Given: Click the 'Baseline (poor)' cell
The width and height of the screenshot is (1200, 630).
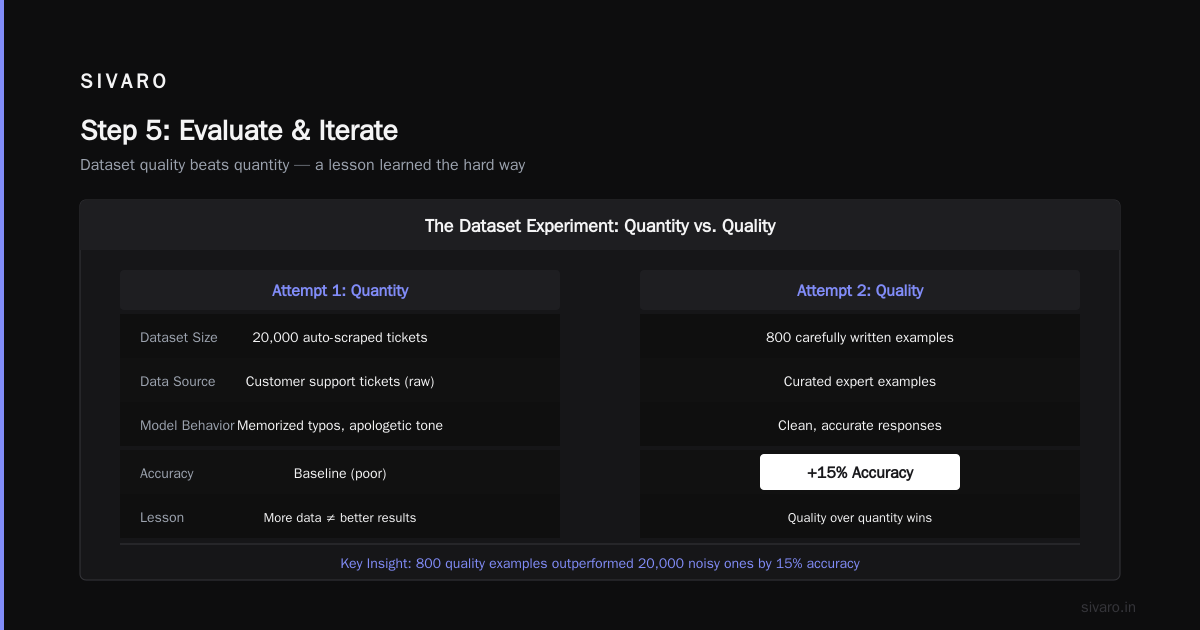Looking at the screenshot, I should pos(340,474).
